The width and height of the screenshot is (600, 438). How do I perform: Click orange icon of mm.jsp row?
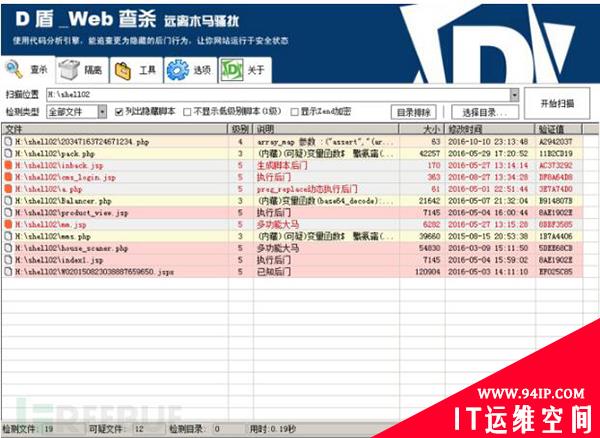click(x=8, y=225)
